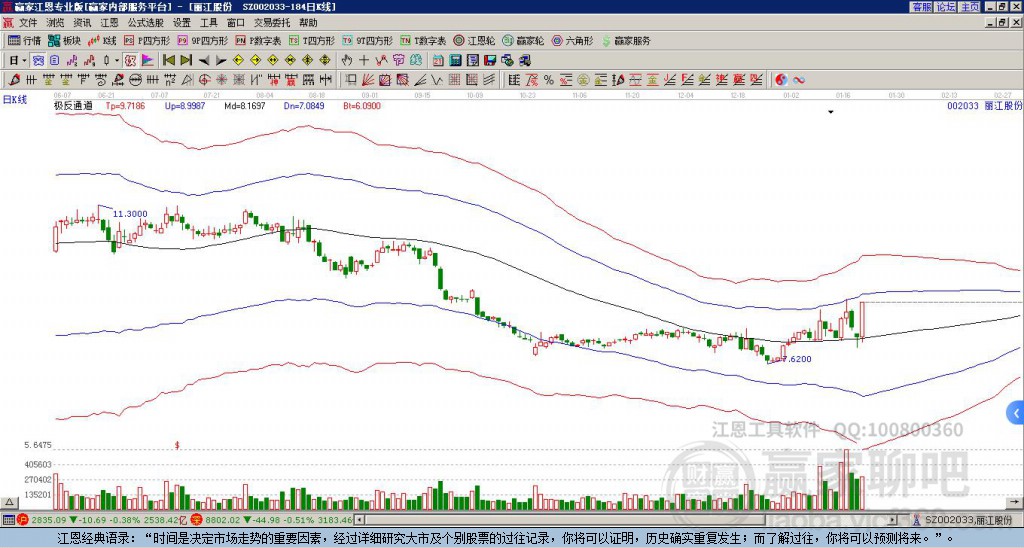Click the SZ002033,丽江股份 status entry

tap(967, 520)
